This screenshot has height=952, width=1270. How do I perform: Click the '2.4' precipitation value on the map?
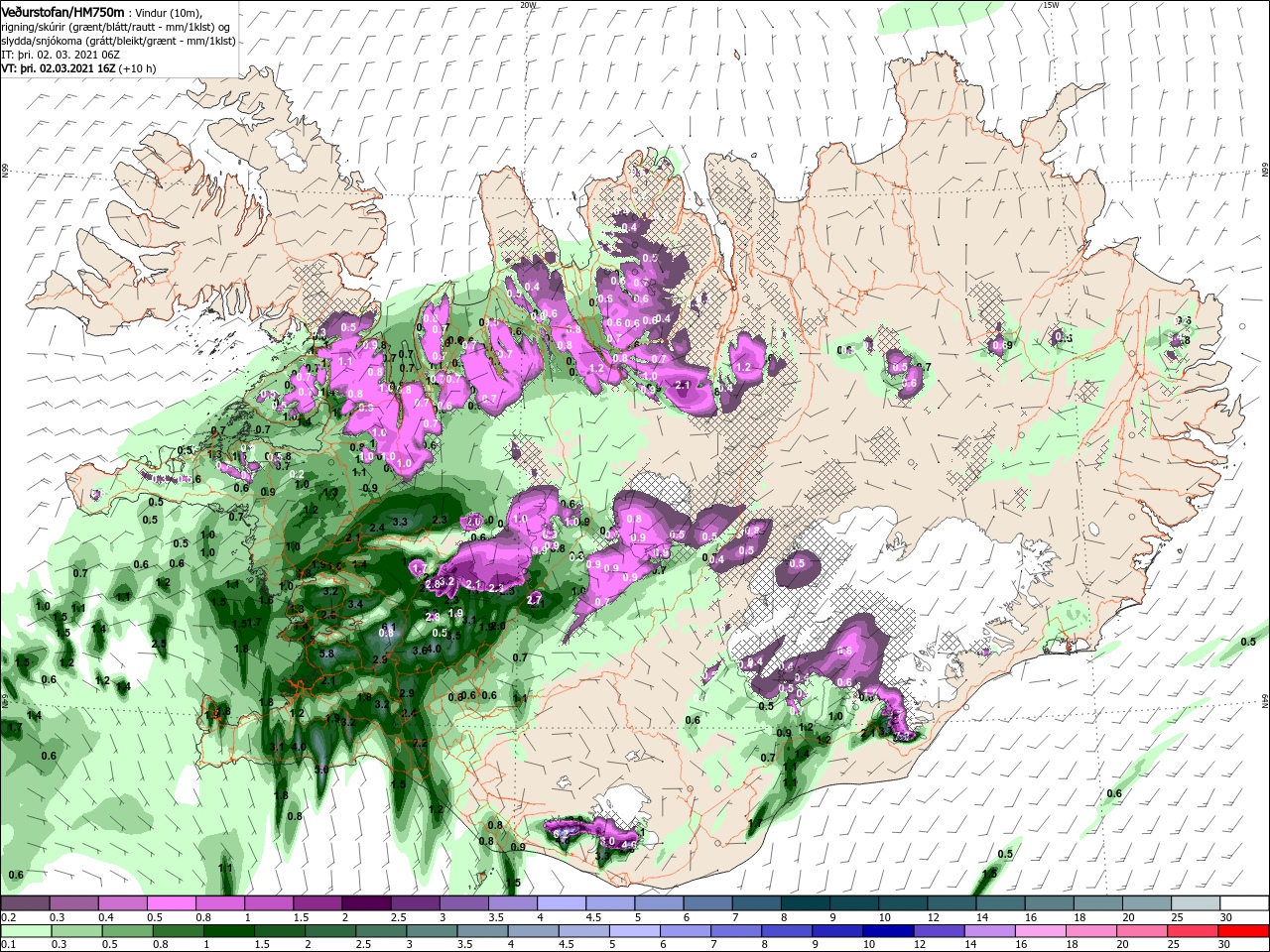click(377, 529)
